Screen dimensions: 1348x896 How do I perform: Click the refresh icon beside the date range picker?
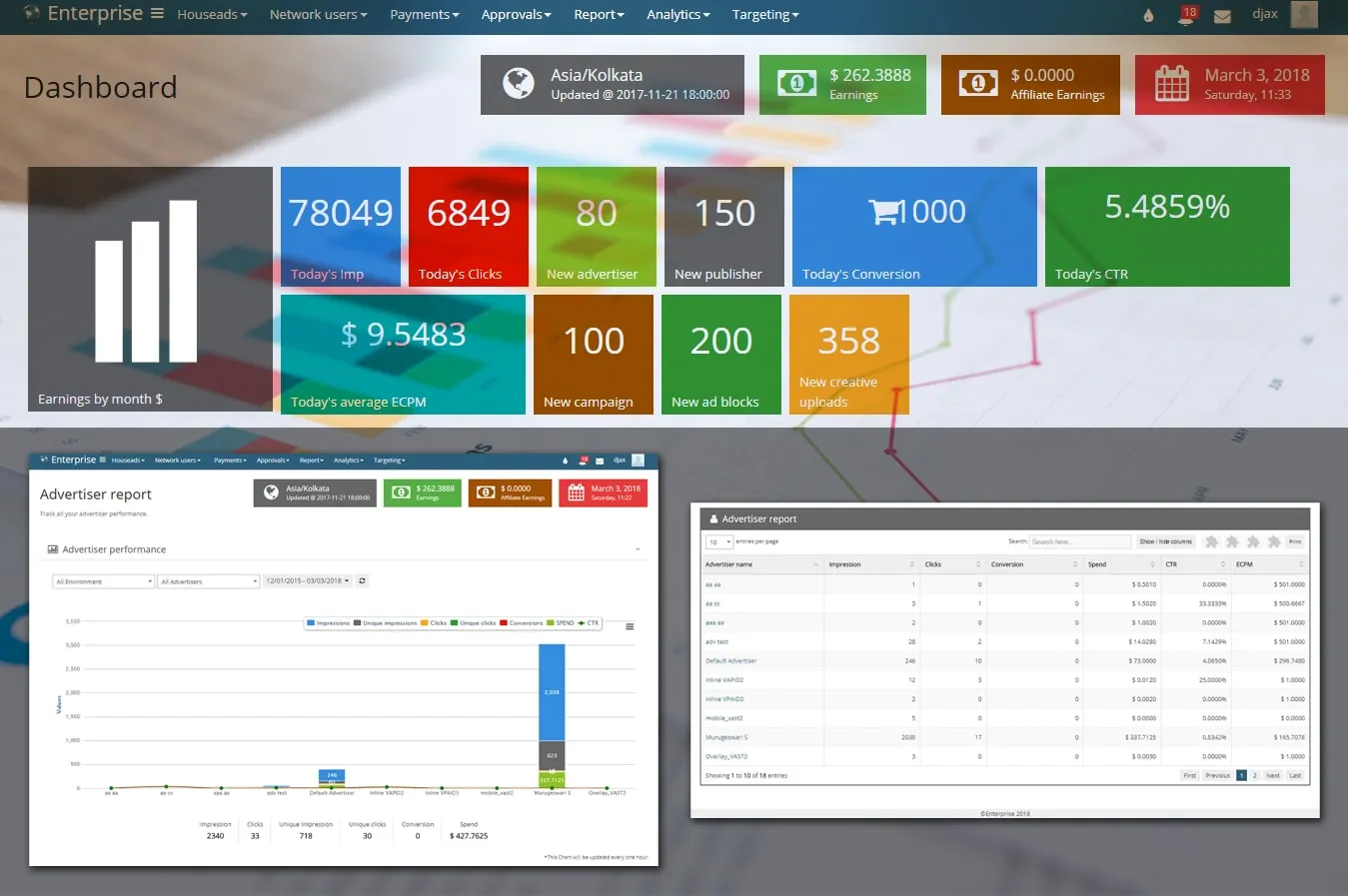tap(362, 580)
